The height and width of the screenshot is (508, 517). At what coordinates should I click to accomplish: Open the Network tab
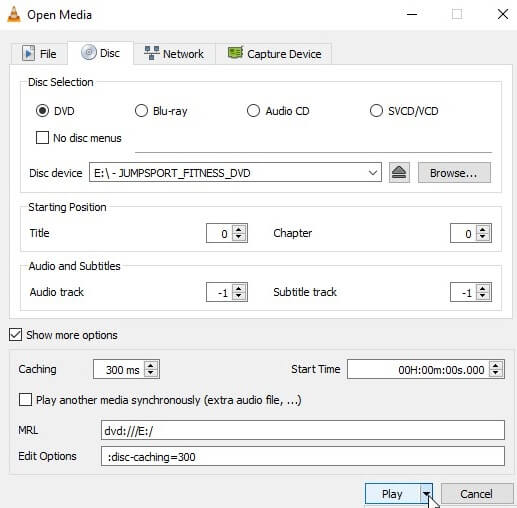pos(174,54)
